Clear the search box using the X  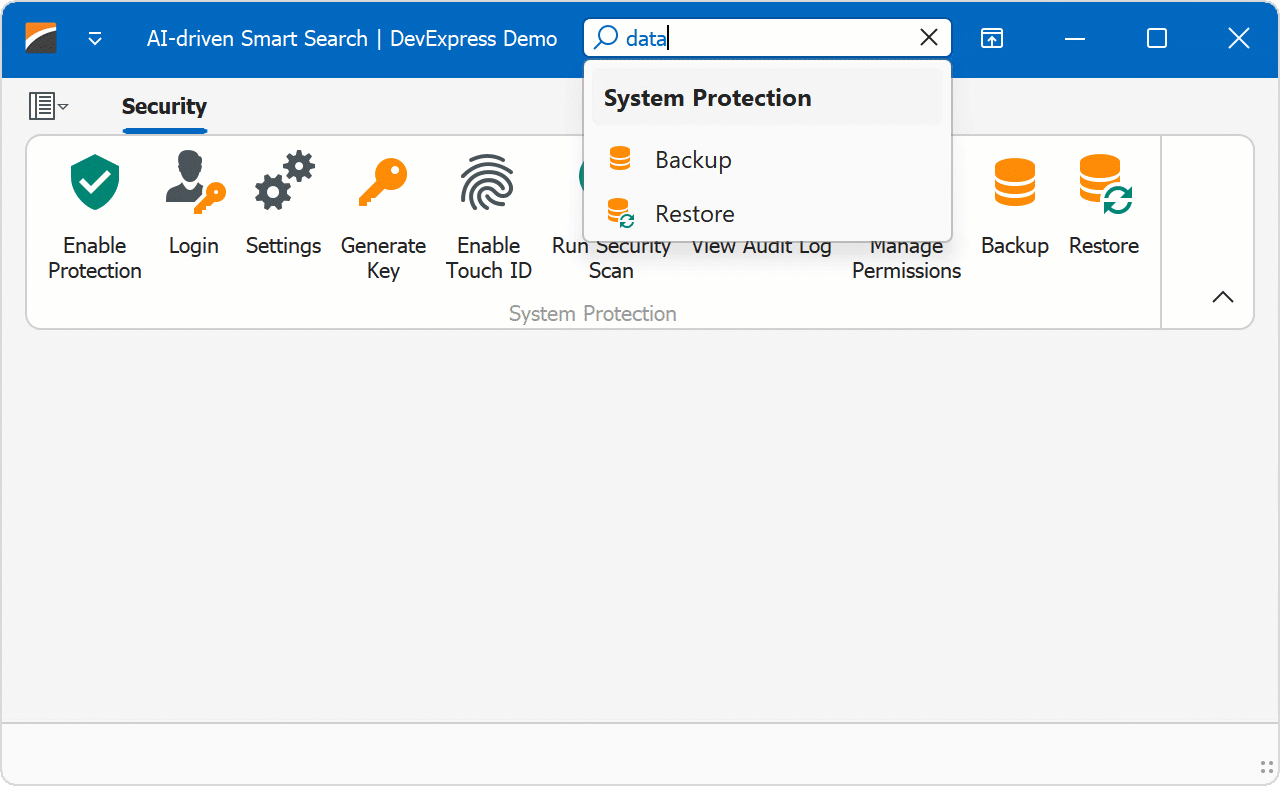point(929,37)
